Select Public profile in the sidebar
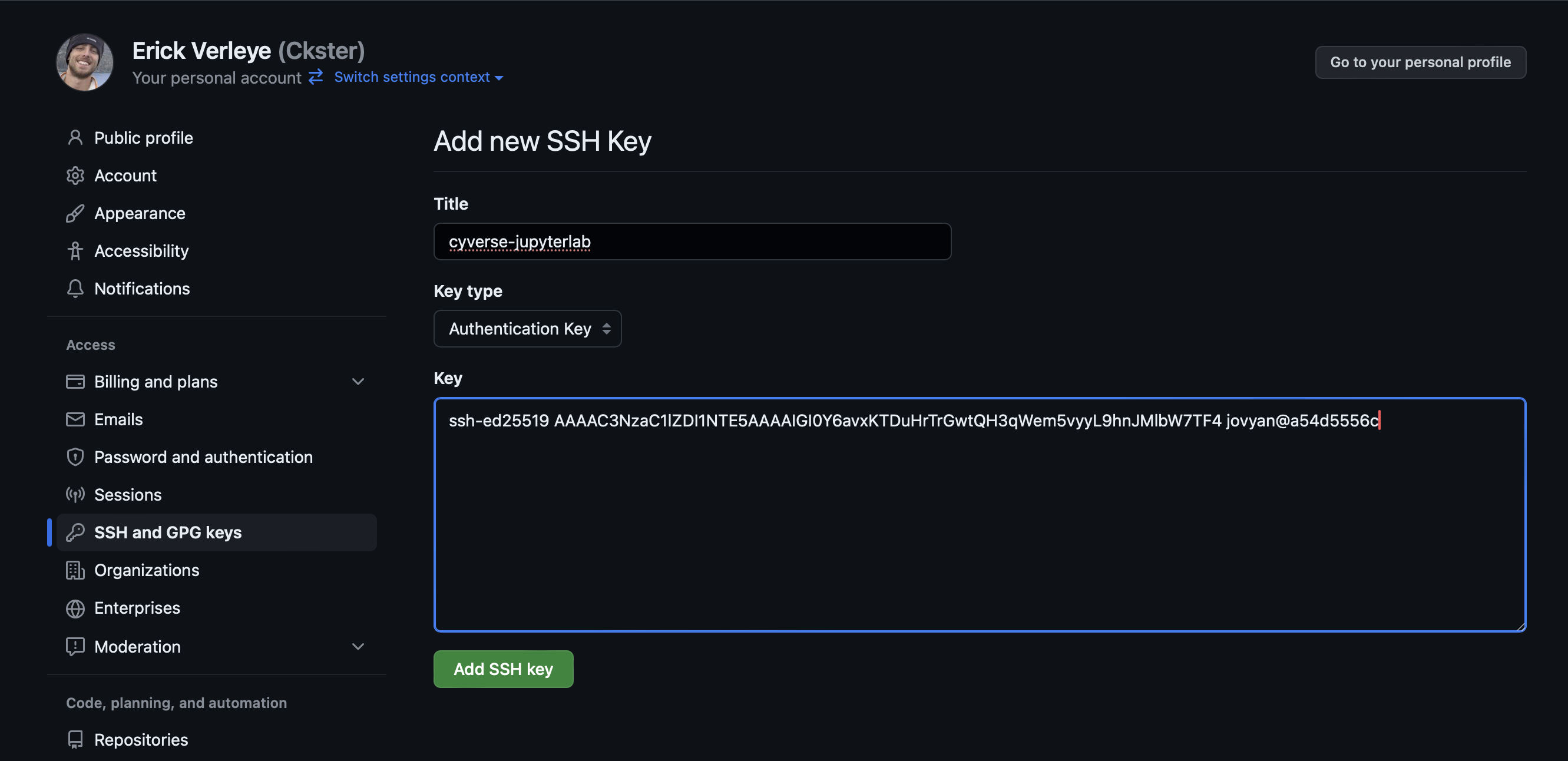1568x761 pixels. (143, 138)
